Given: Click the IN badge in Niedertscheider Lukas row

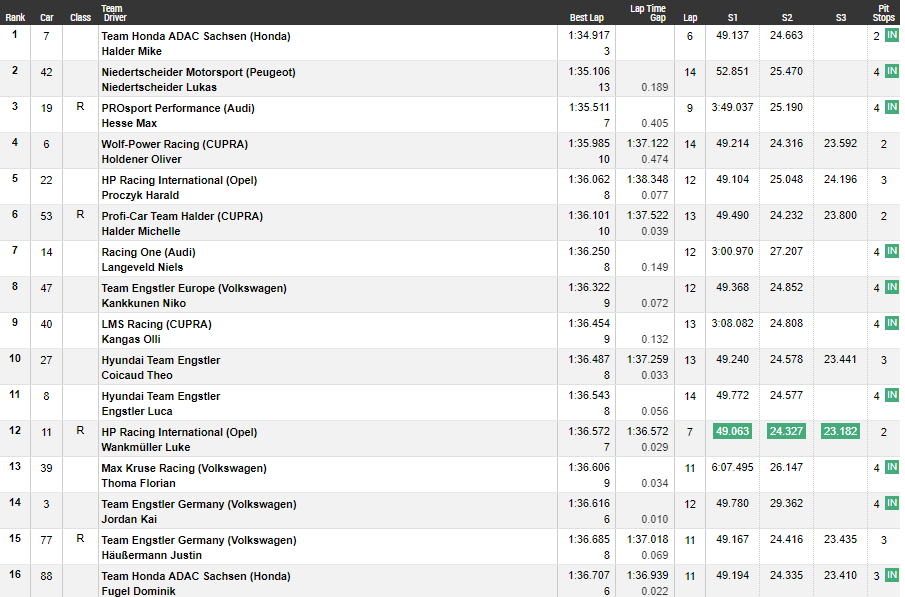Looking at the screenshot, I should pyautogui.click(x=892, y=72).
